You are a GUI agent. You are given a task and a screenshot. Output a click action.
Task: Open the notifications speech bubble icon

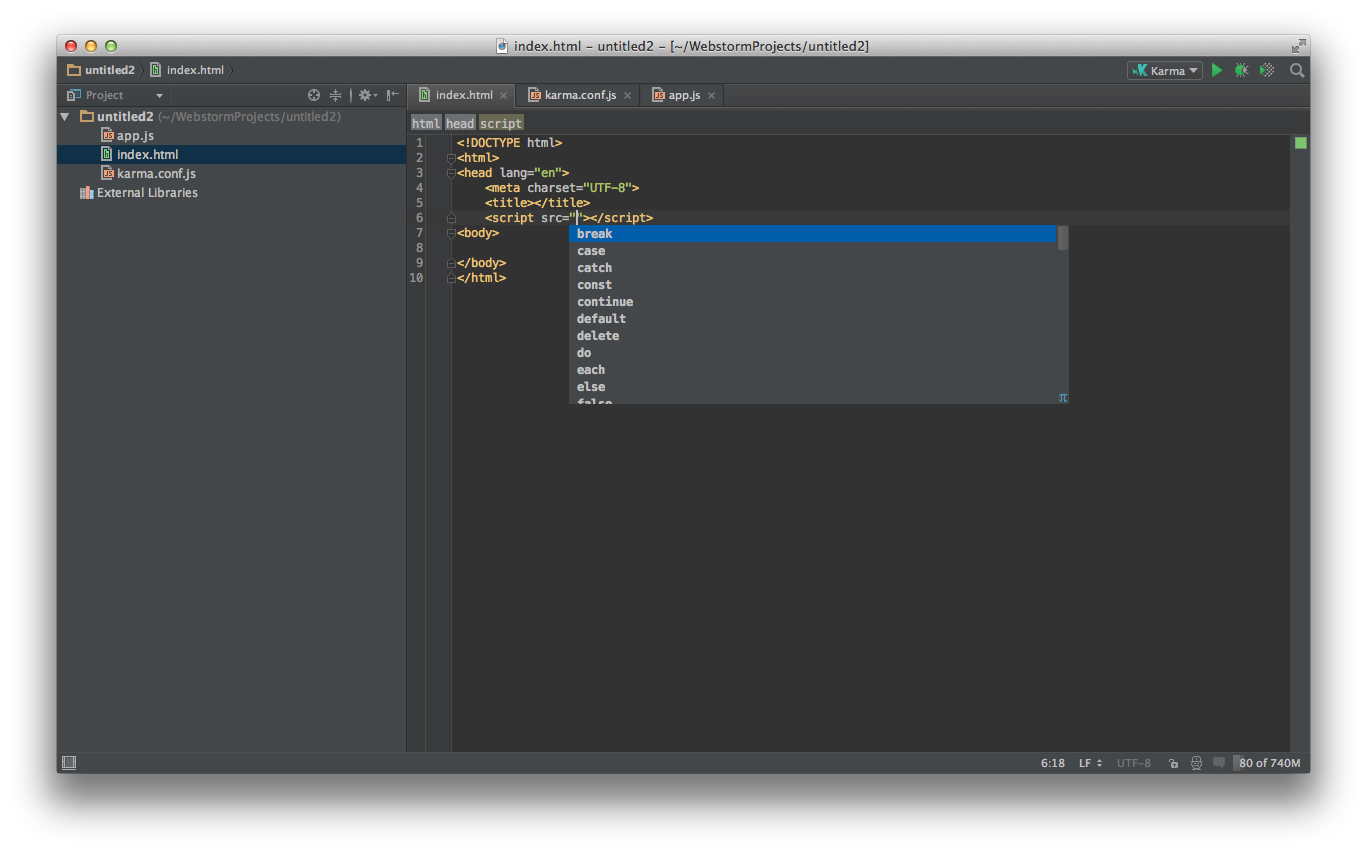tap(1218, 762)
